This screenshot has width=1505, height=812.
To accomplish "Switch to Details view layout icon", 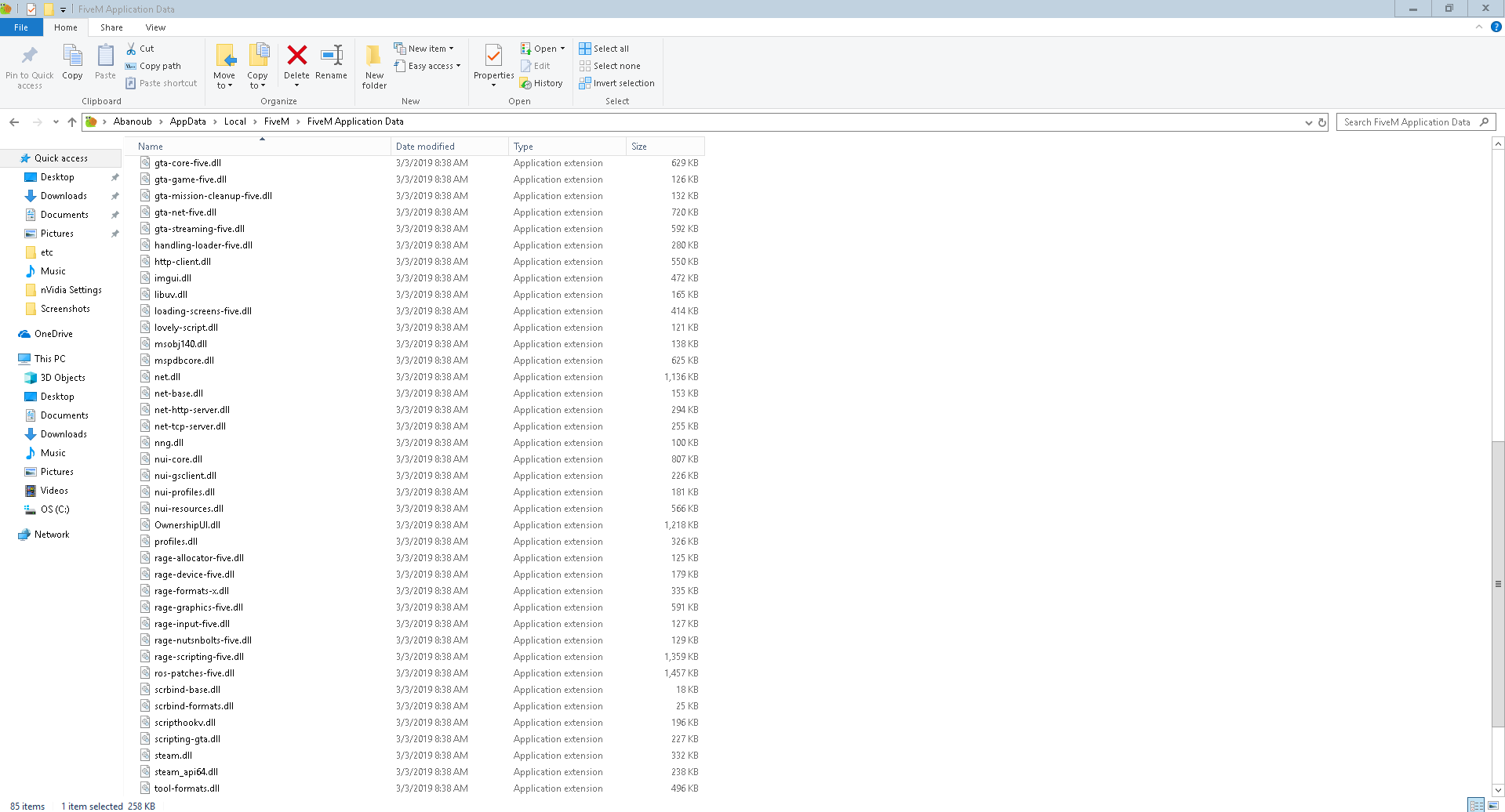I will 1476,806.
